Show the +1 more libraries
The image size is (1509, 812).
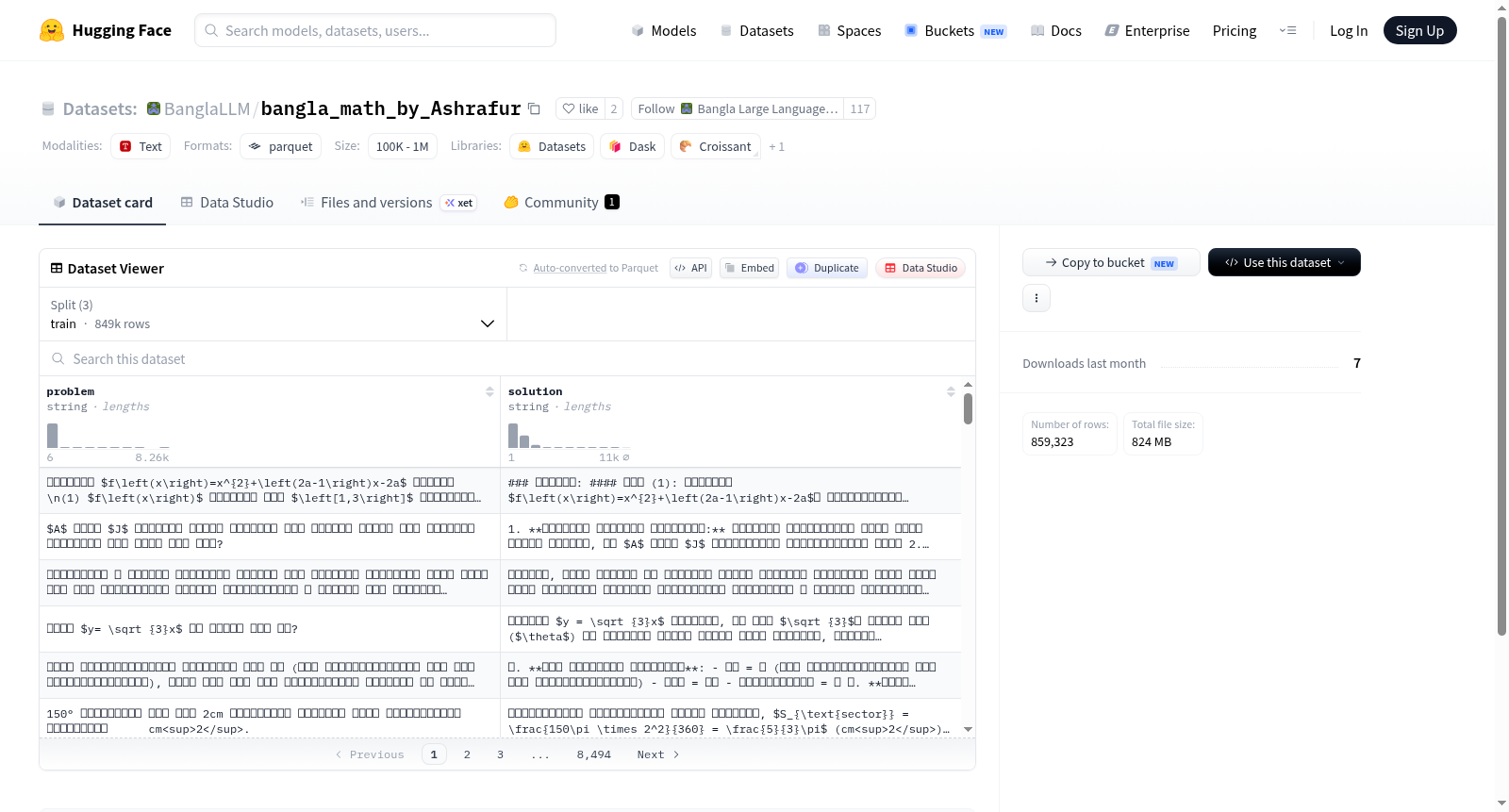point(776,146)
